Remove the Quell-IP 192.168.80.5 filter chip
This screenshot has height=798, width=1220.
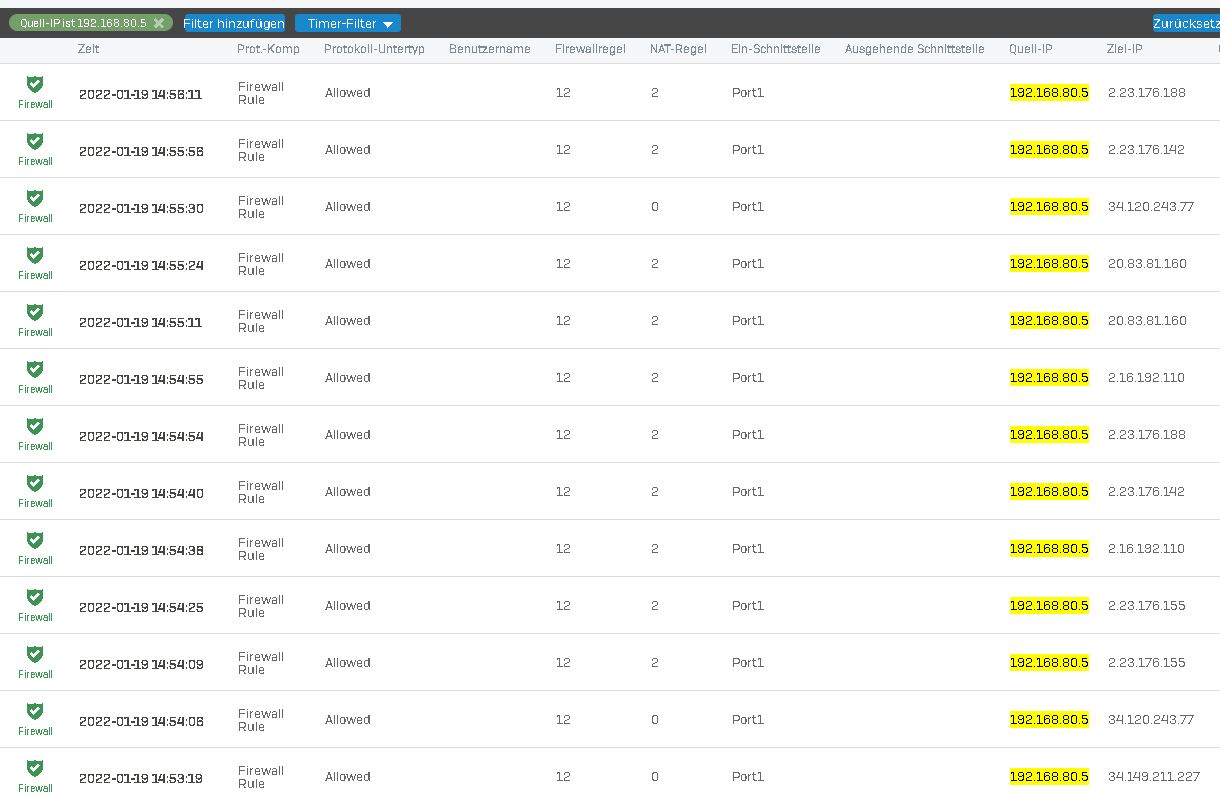(158, 23)
